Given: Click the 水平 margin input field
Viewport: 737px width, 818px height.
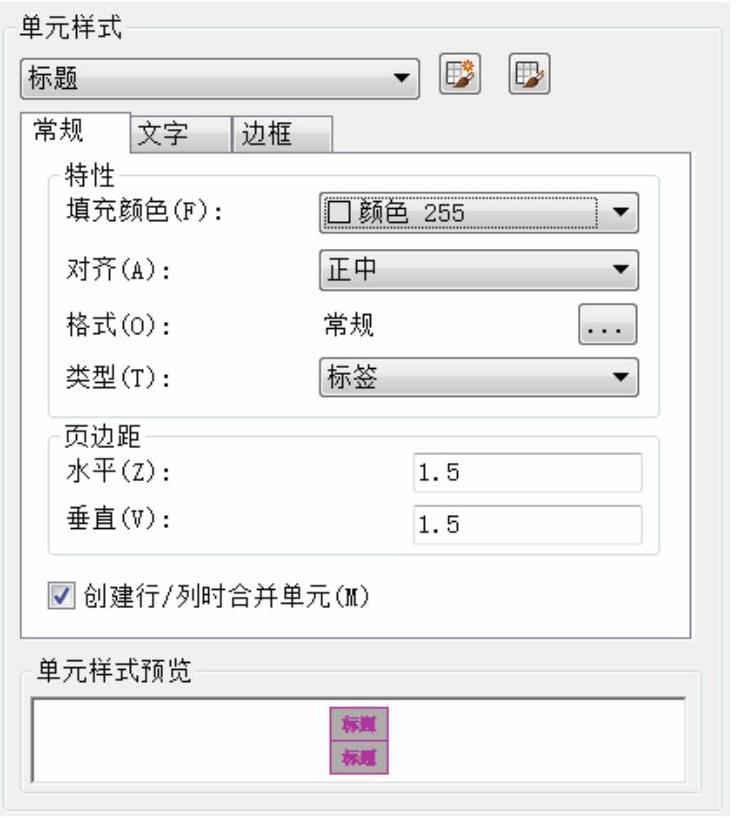Looking at the screenshot, I should [x=527, y=473].
